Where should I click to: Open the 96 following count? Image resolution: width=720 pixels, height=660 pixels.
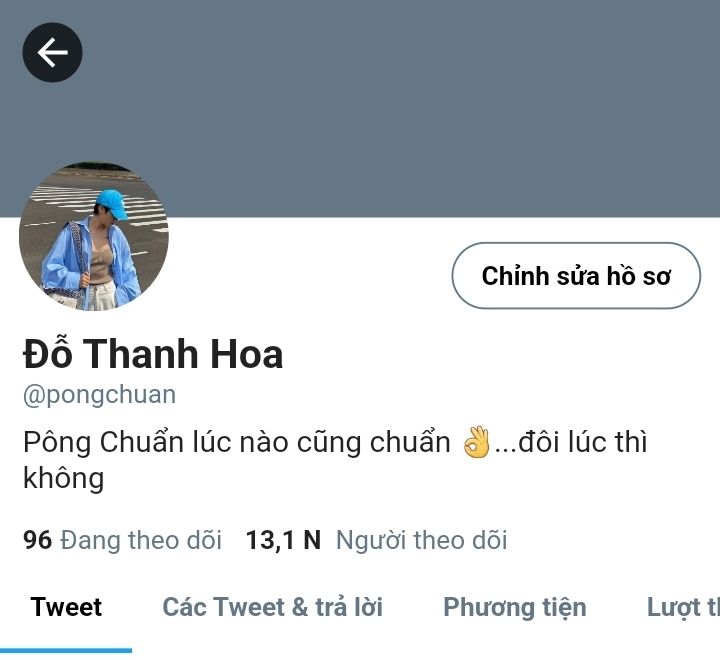coord(37,540)
